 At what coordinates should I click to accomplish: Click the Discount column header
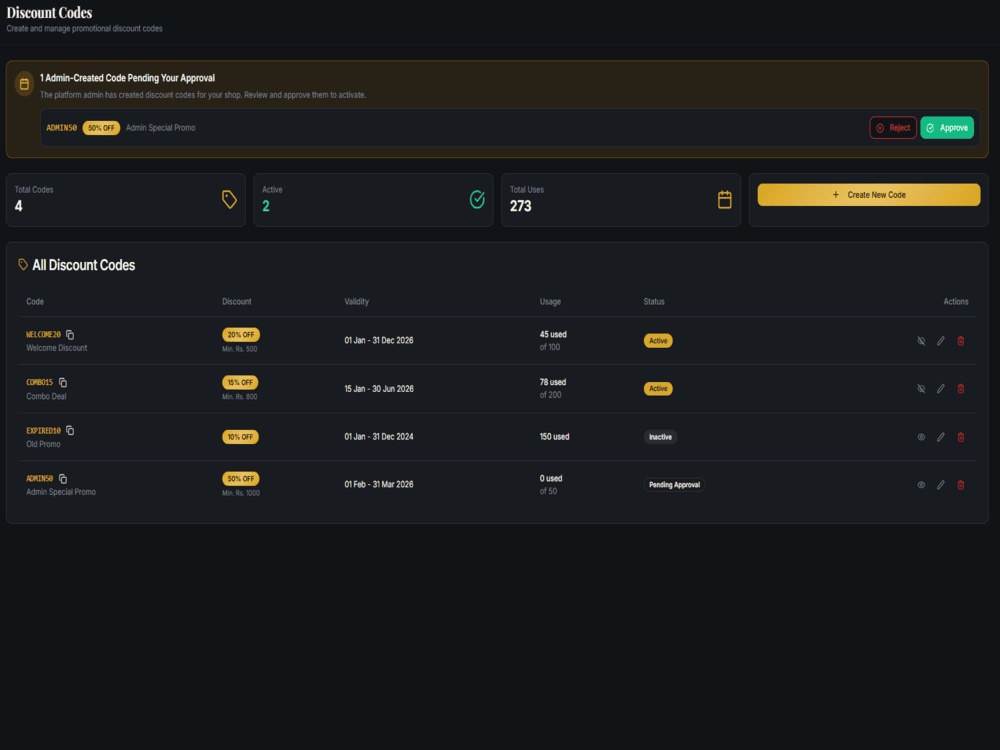tap(237, 302)
